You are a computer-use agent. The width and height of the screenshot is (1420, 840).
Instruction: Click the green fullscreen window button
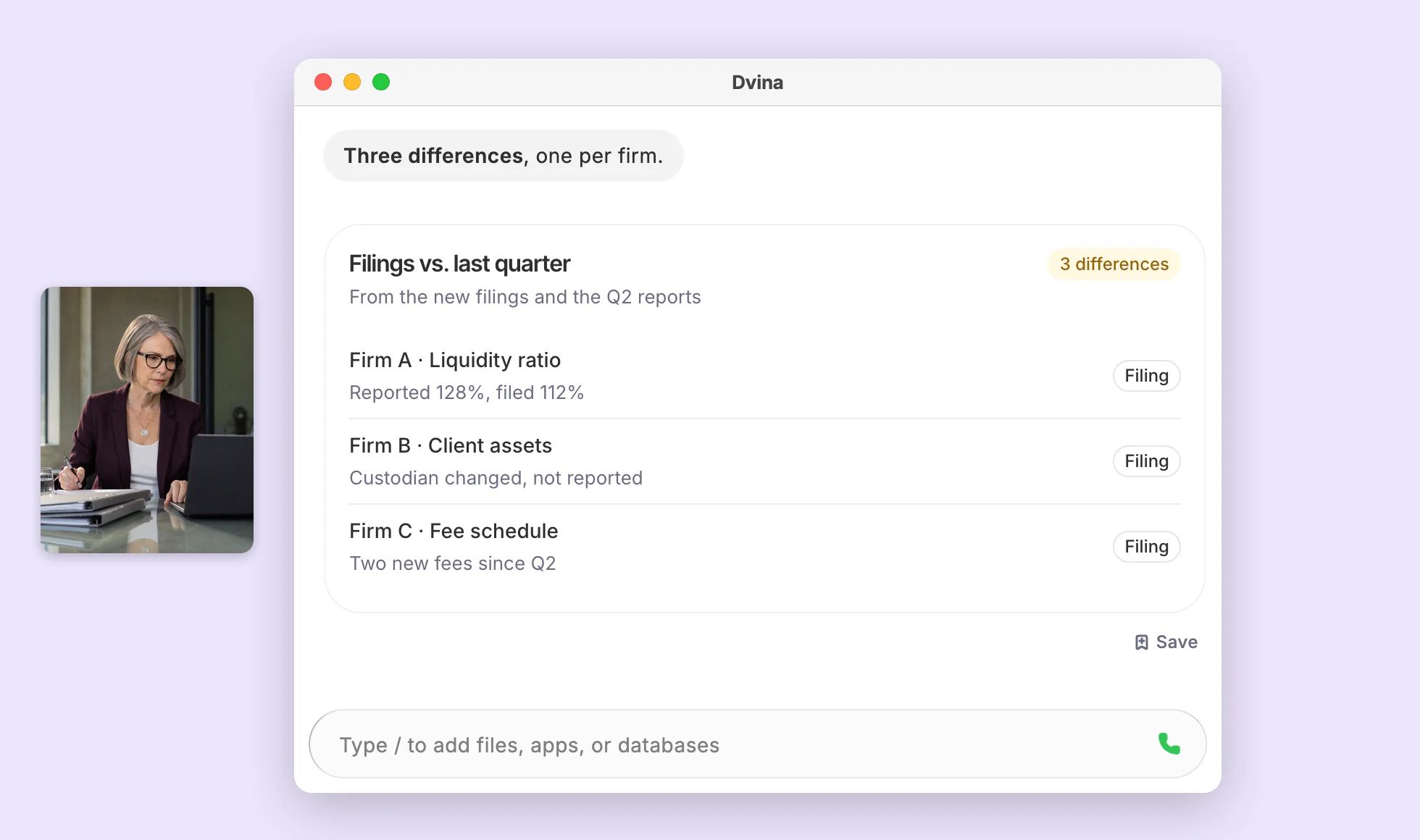click(x=381, y=82)
